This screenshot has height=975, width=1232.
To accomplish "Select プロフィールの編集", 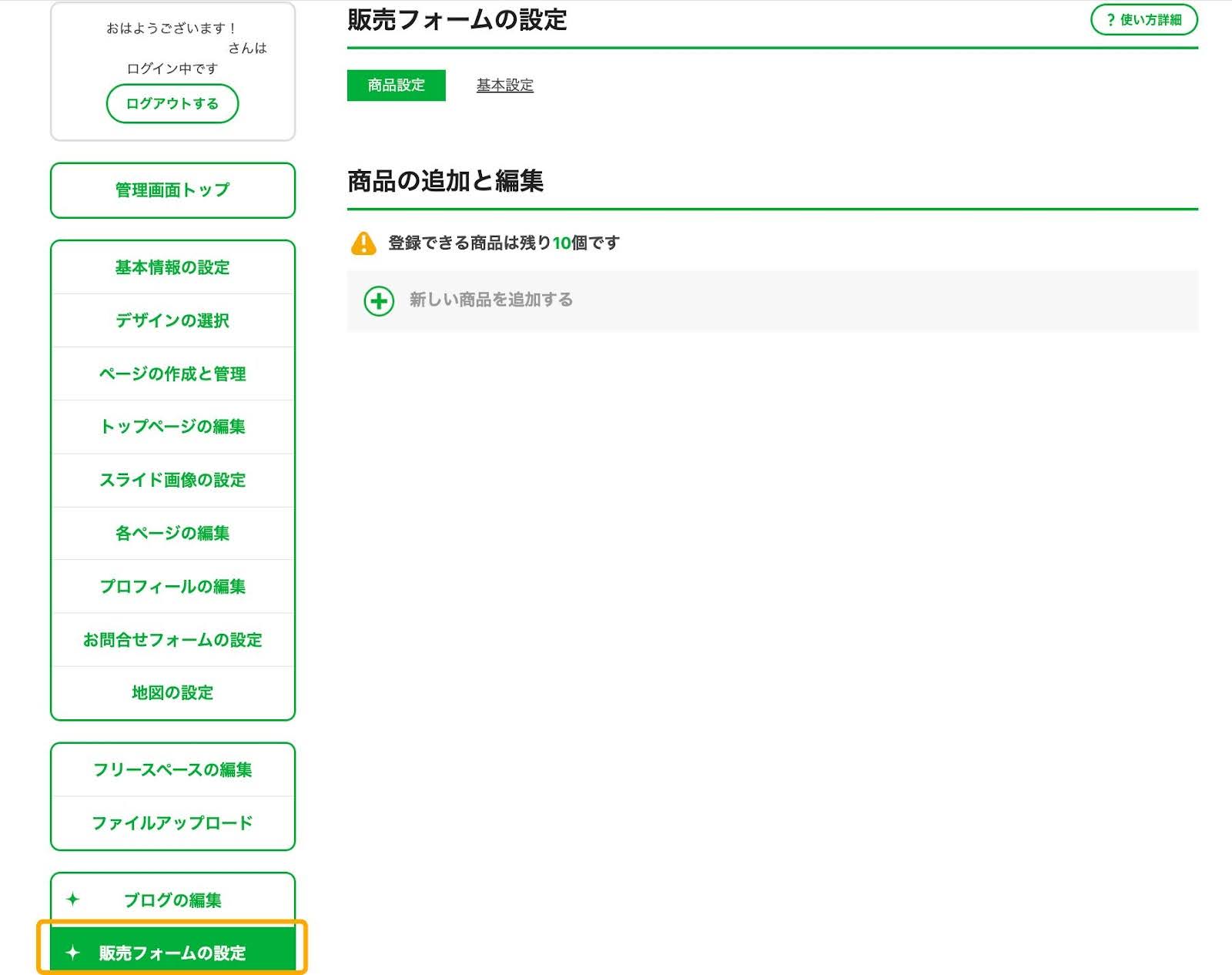I will pyautogui.click(x=172, y=586).
